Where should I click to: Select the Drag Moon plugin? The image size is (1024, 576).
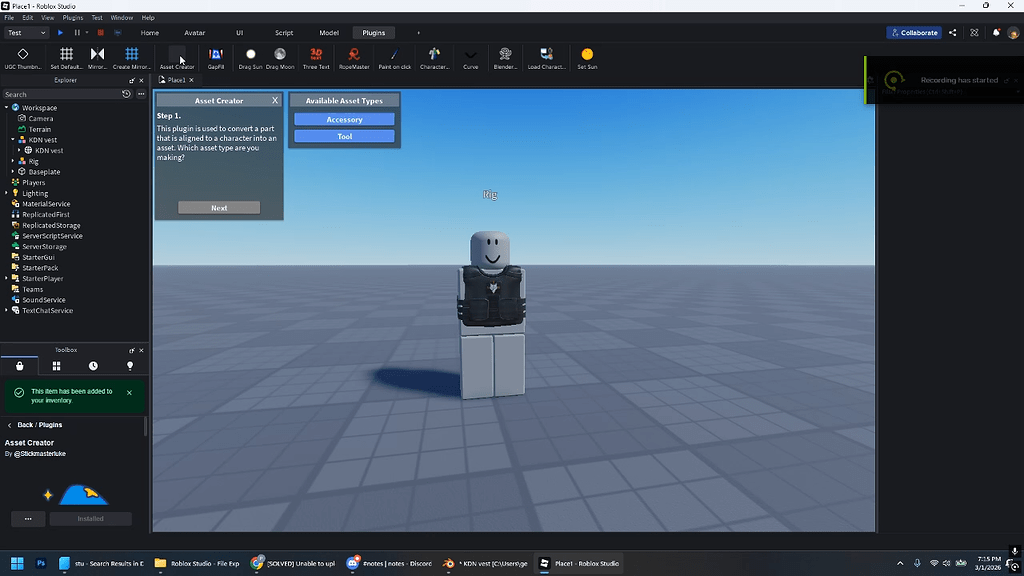[x=280, y=57]
